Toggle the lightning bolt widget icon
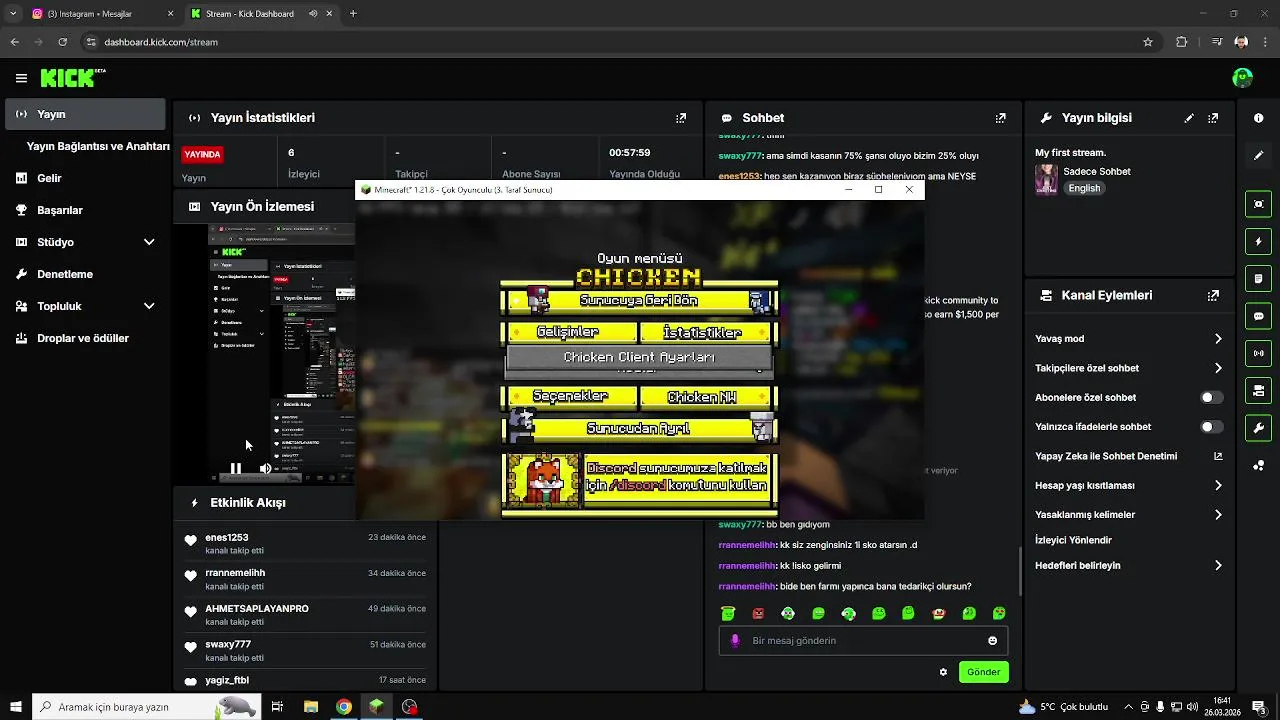Image resolution: width=1280 pixels, height=720 pixels. click(x=1258, y=241)
